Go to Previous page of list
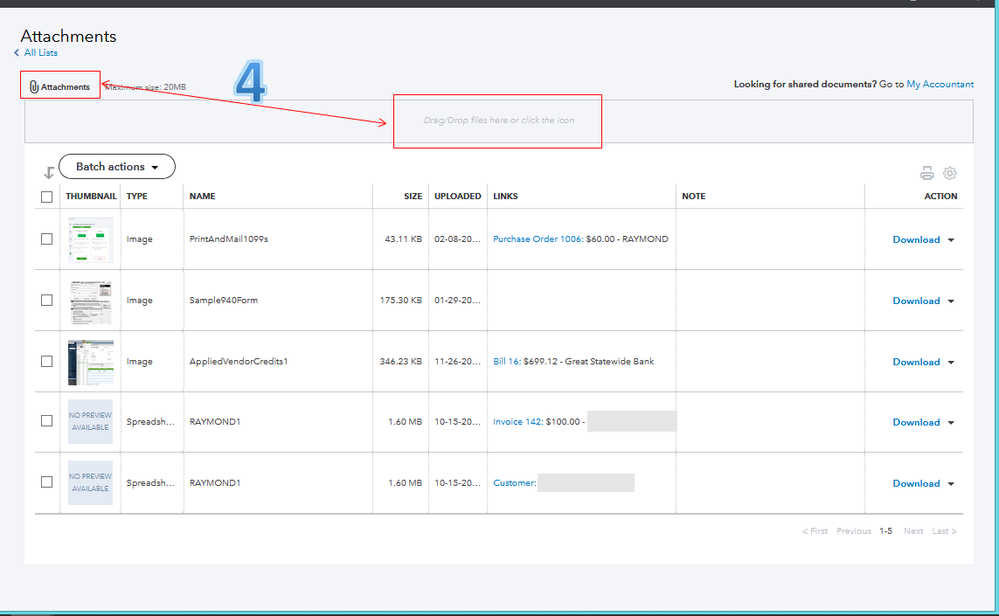Viewport: 999px width, 616px height. point(854,531)
